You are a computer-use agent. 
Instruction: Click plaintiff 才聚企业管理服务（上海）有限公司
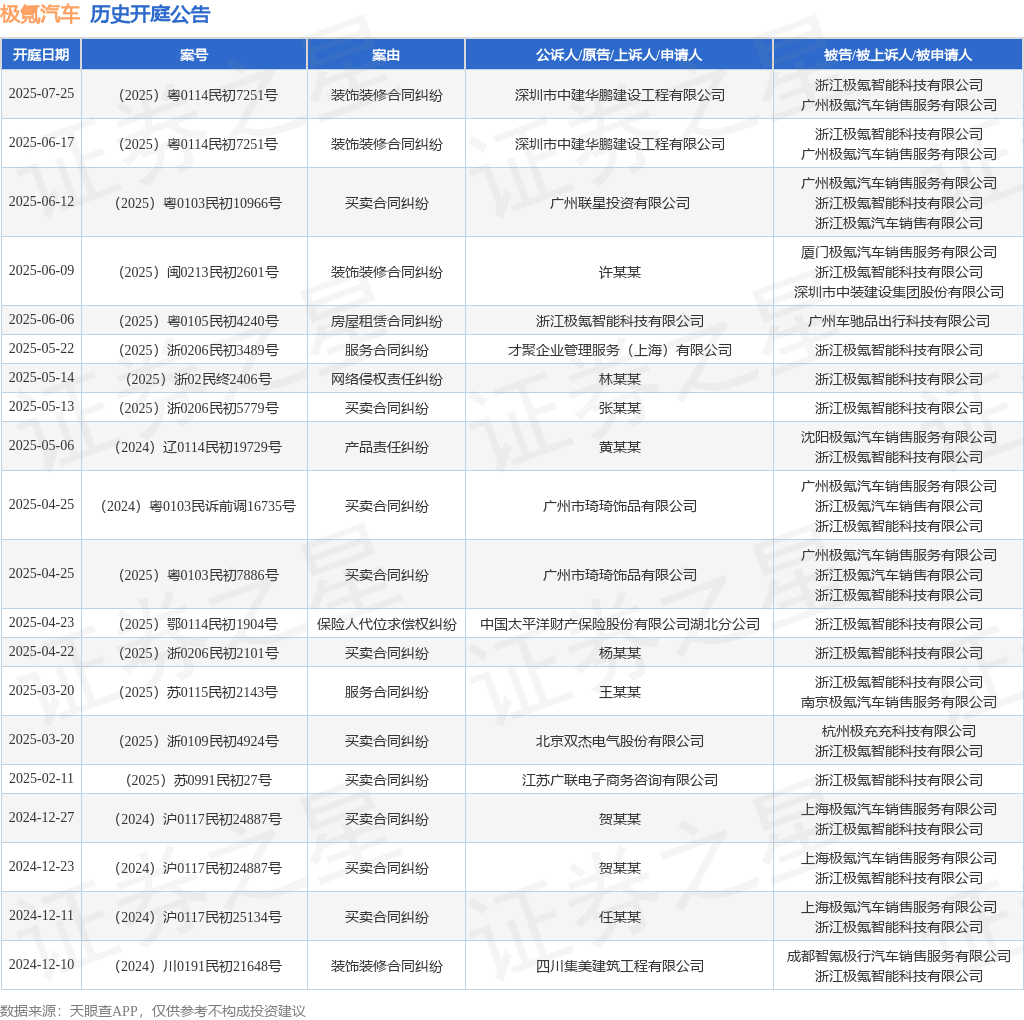(x=620, y=350)
